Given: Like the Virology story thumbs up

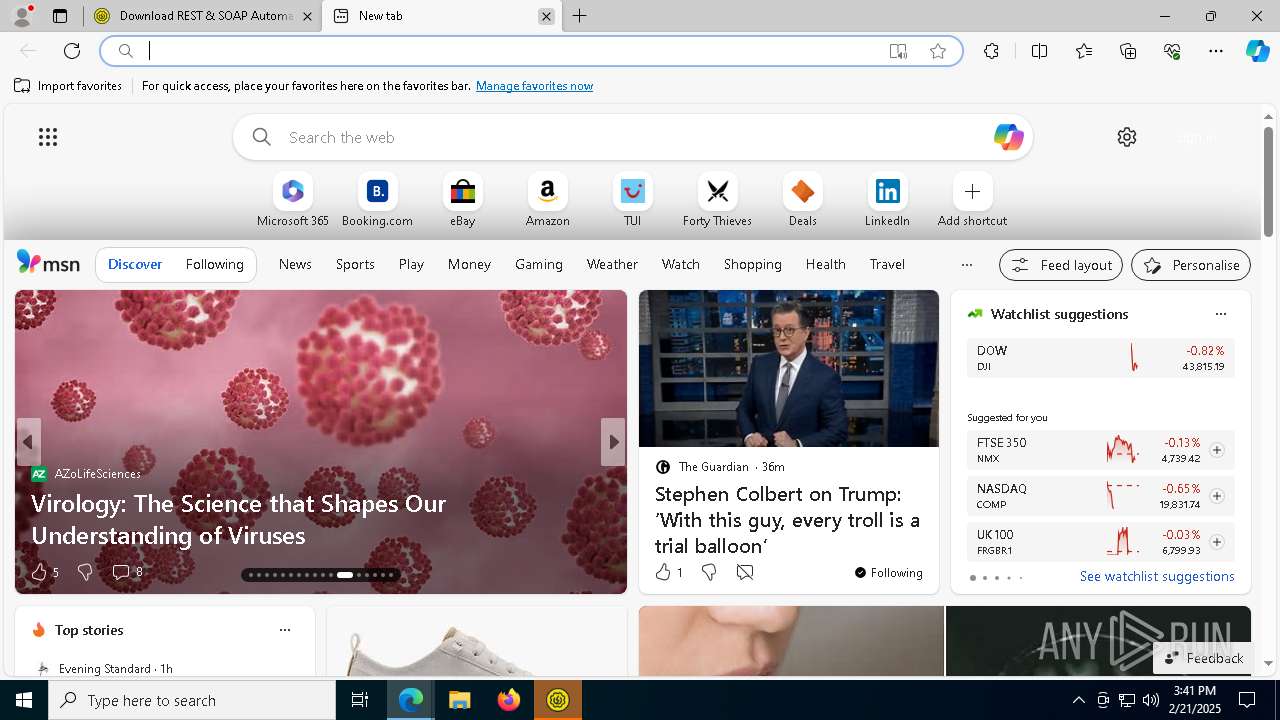Looking at the screenshot, I should click(39, 572).
